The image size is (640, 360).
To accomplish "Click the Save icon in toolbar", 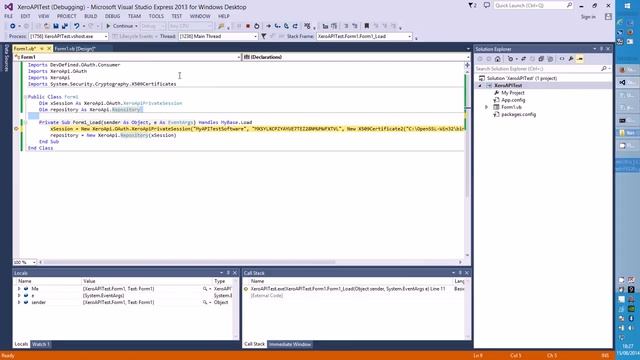I will click(56, 26).
